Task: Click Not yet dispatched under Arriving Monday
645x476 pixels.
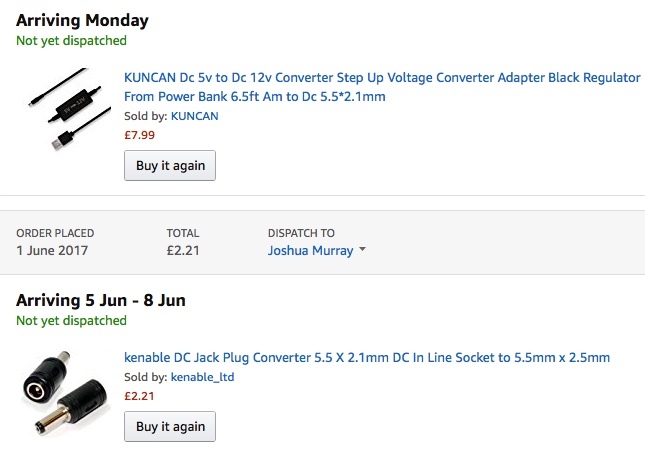Action: (x=71, y=41)
